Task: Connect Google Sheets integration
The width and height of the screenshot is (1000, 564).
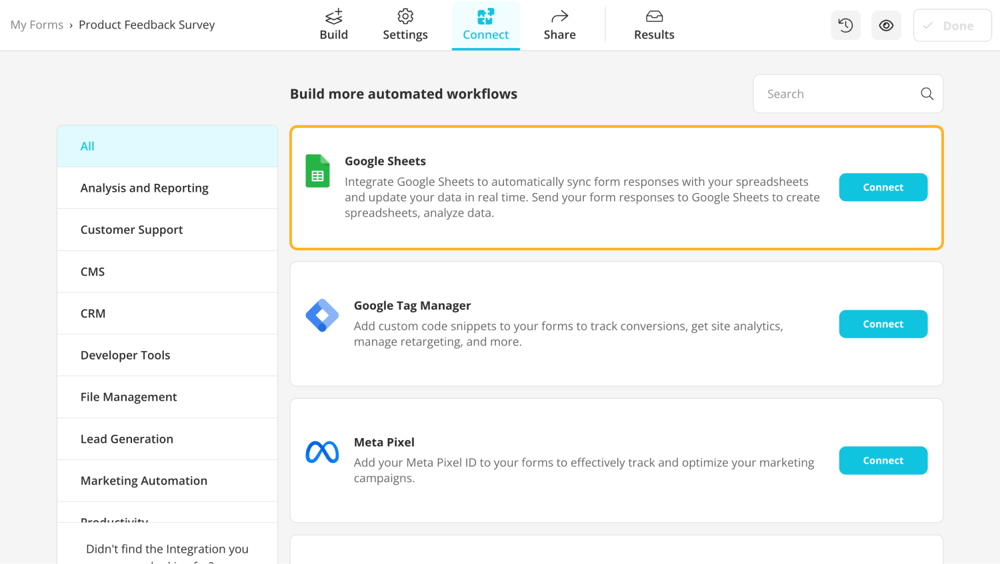Action: coord(883,187)
